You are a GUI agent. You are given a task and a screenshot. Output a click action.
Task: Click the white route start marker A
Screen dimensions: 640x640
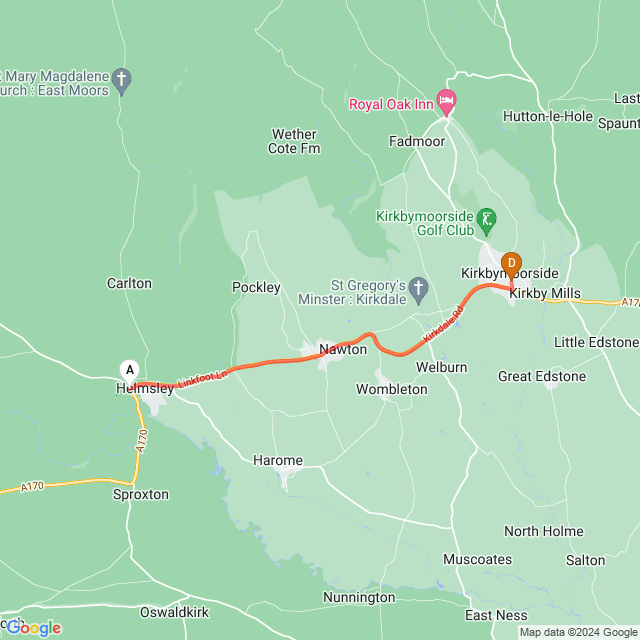pyautogui.click(x=129, y=371)
